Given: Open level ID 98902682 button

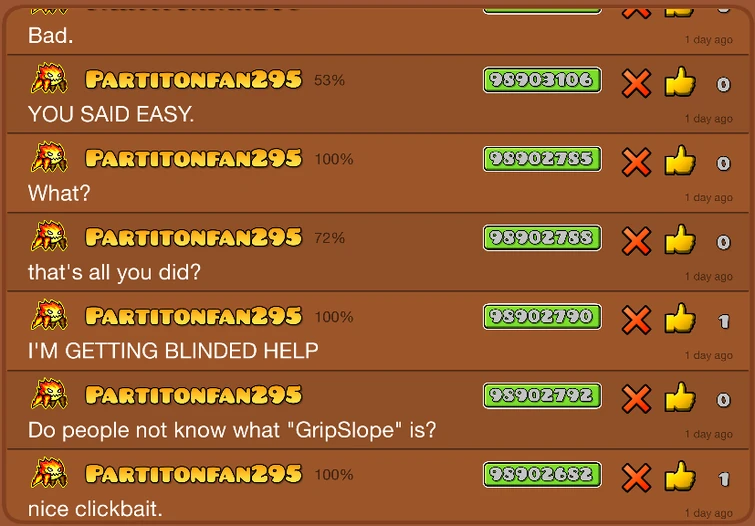Looking at the screenshot, I should click(x=542, y=474).
